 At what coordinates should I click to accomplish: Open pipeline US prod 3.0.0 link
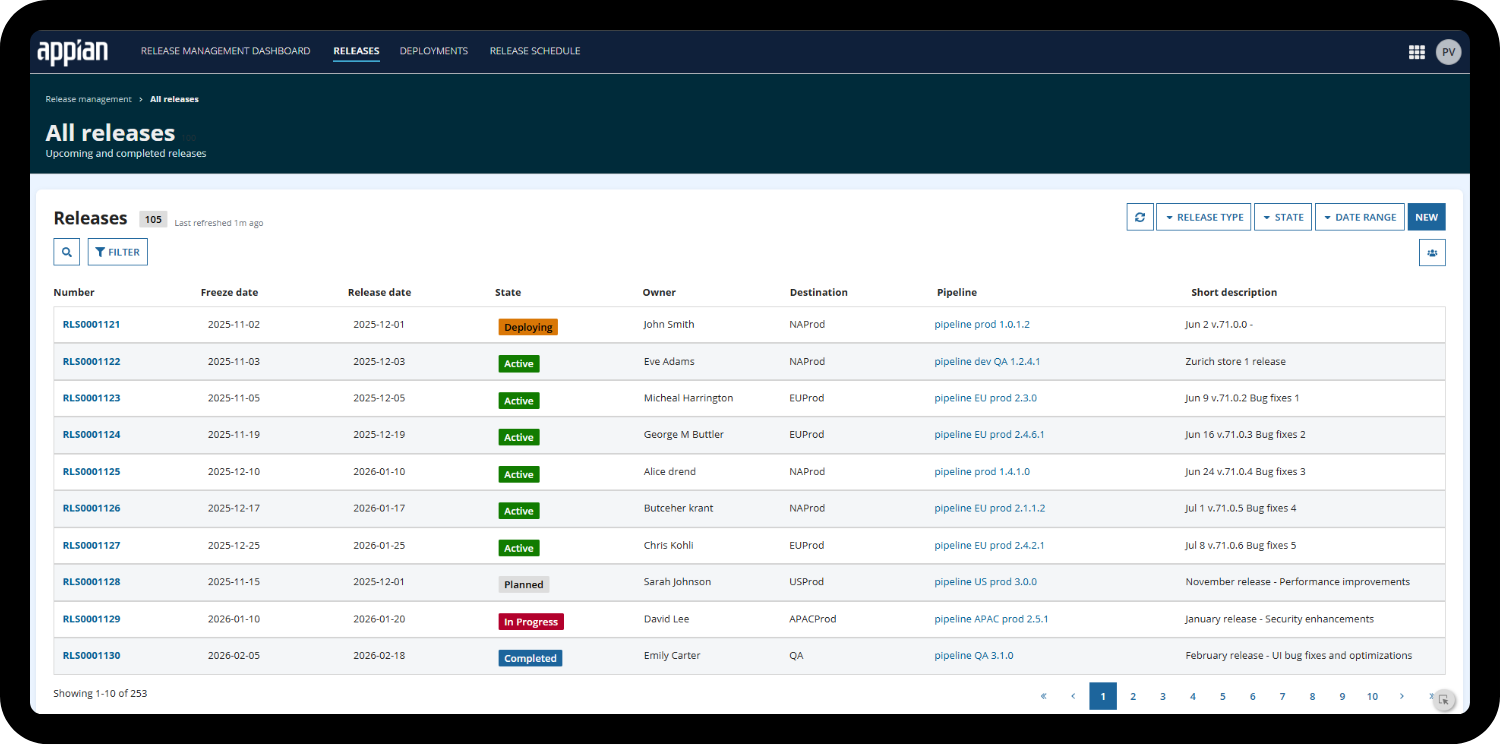click(x=986, y=582)
